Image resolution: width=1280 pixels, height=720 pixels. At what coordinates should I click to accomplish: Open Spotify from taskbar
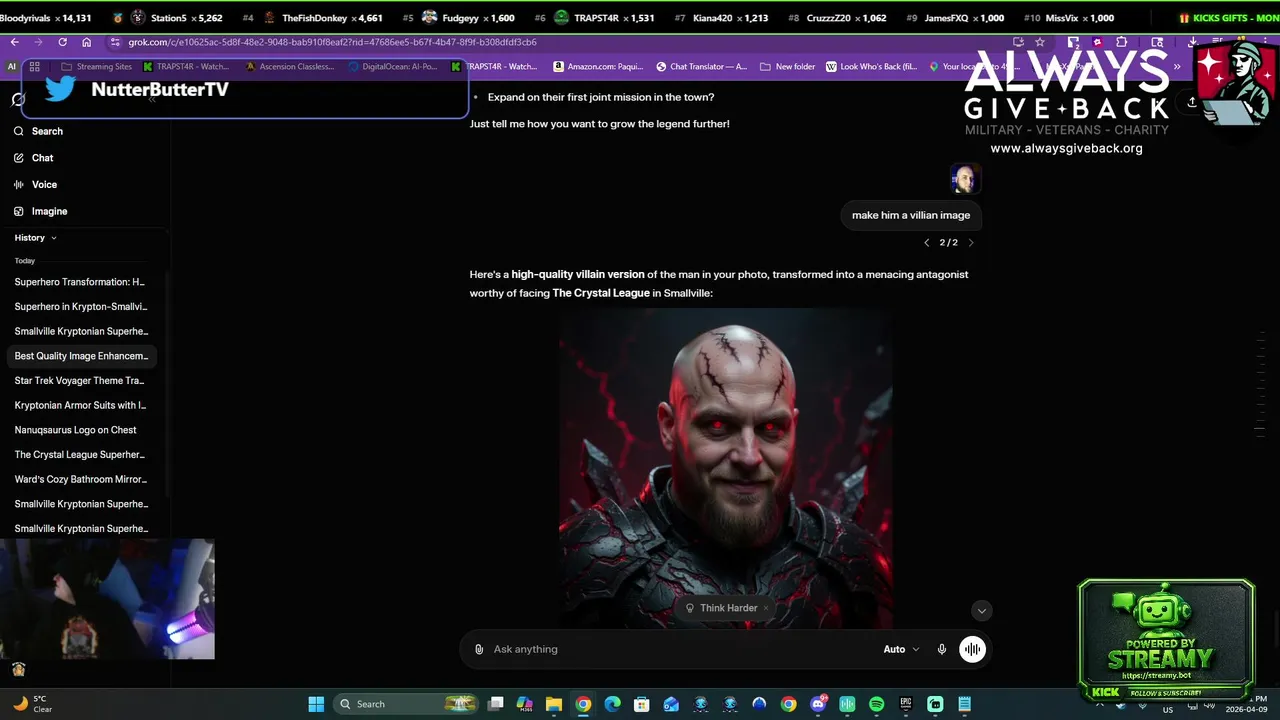pos(877,704)
